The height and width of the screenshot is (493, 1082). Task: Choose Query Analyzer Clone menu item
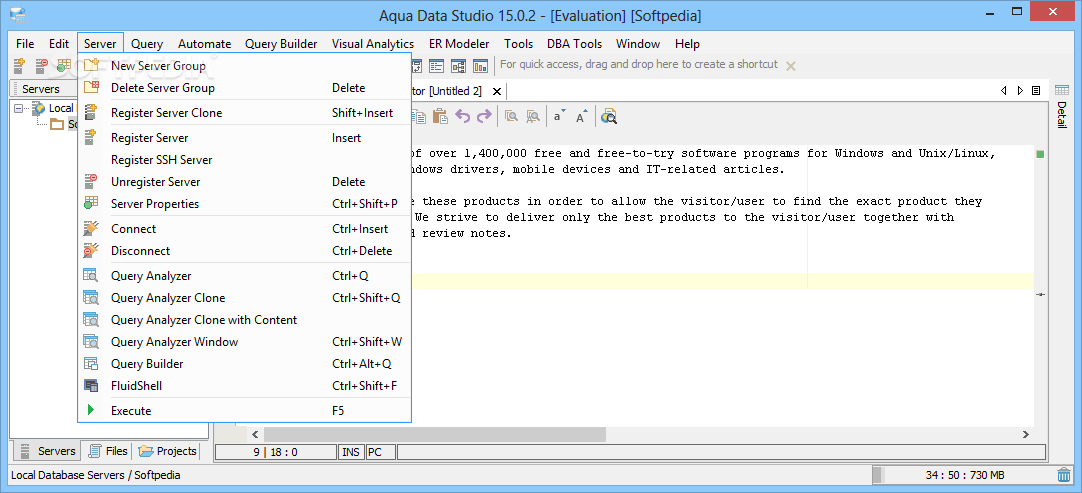[x=245, y=298]
